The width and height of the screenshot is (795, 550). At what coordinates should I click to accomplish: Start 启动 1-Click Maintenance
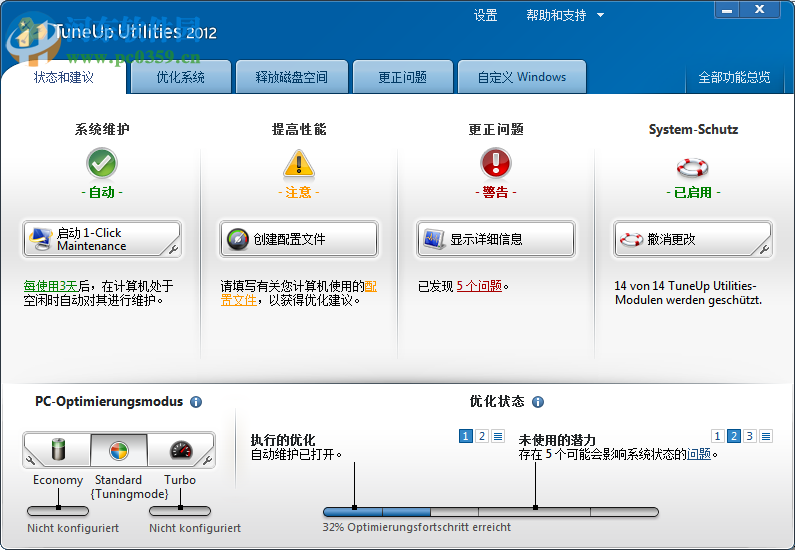click(102, 239)
